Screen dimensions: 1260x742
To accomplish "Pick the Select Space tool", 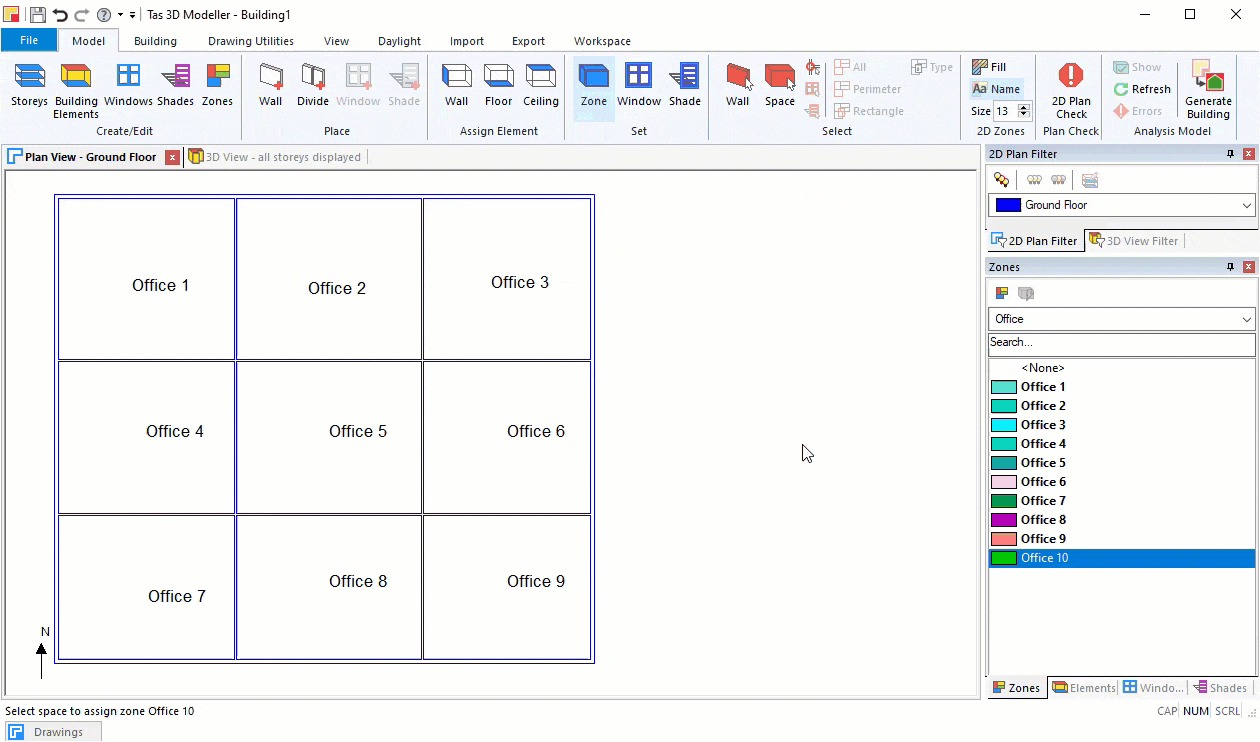I will pyautogui.click(x=780, y=85).
